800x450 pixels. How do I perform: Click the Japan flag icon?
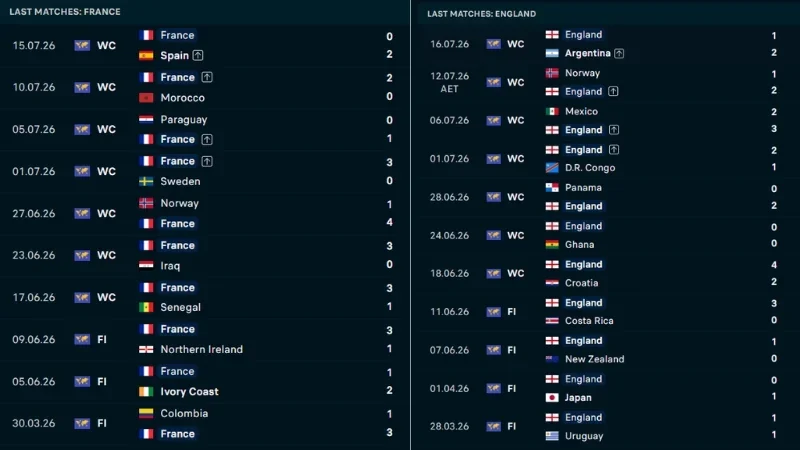552,397
